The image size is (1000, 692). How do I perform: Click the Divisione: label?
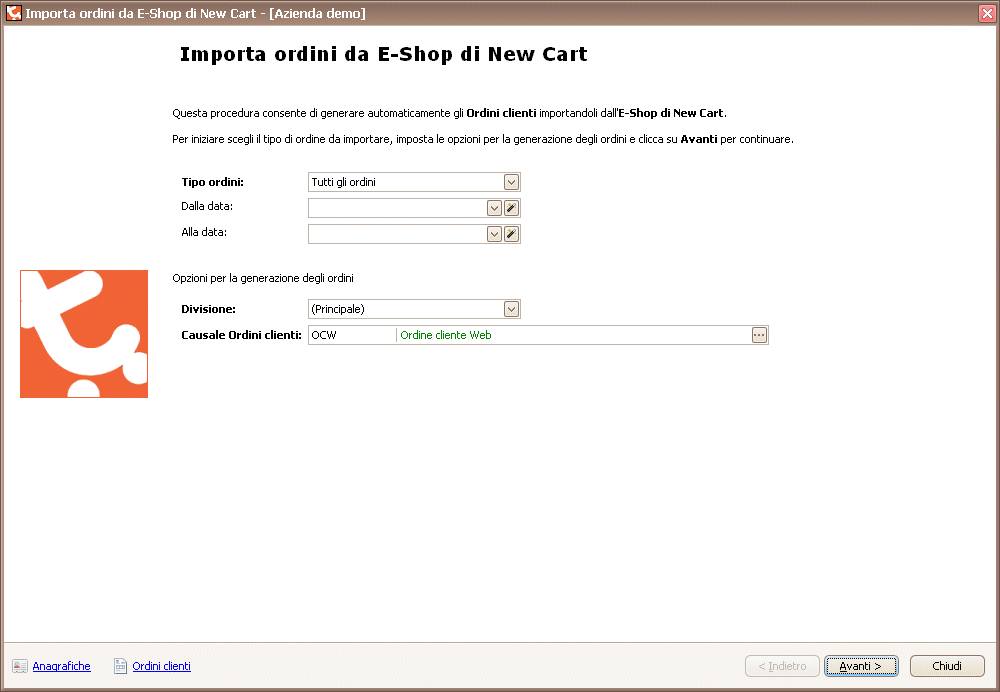[209, 309]
